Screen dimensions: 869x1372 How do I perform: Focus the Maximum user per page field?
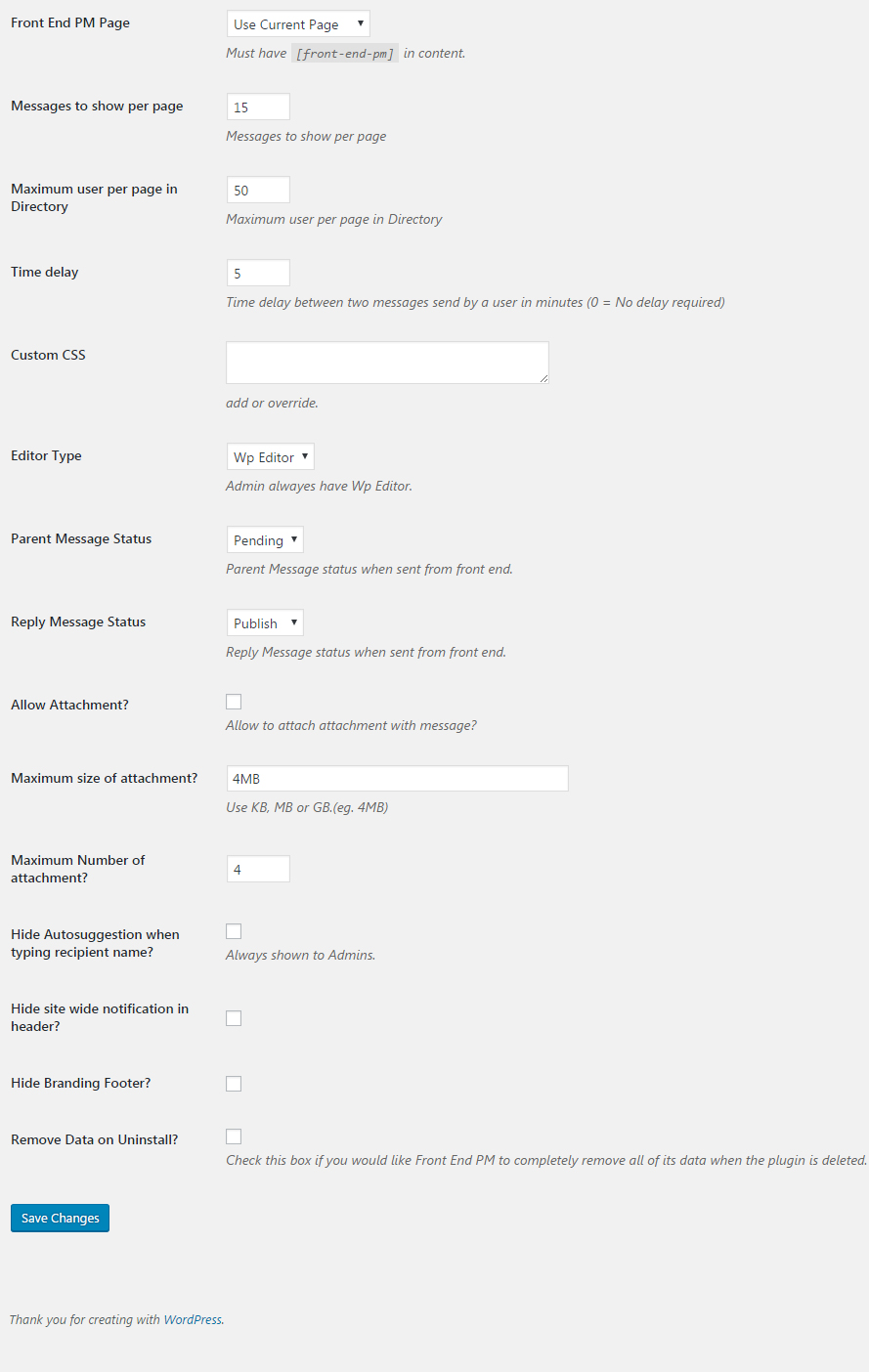(258, 191)
